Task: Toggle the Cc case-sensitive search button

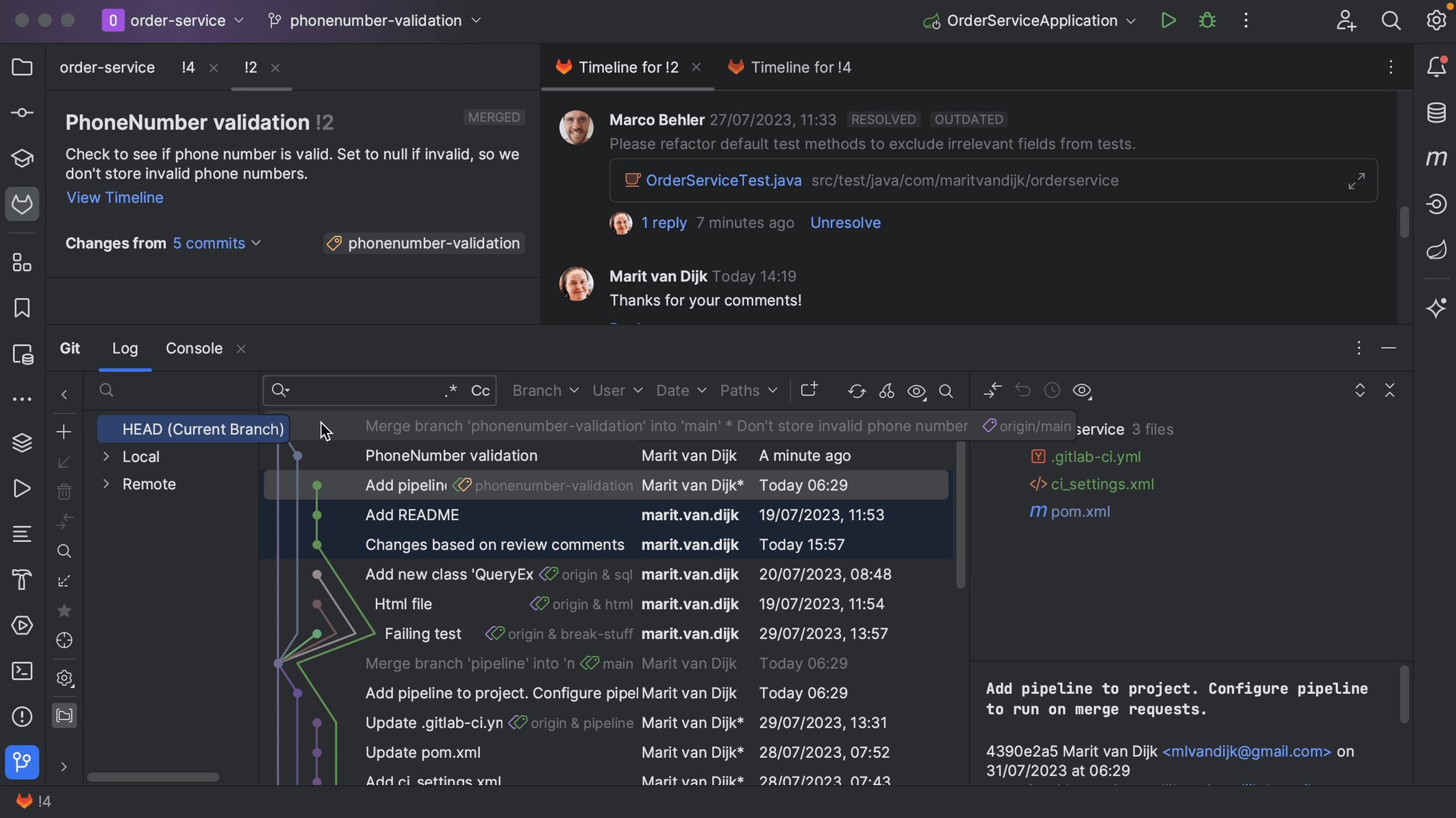Action: (x=480, y=391)
